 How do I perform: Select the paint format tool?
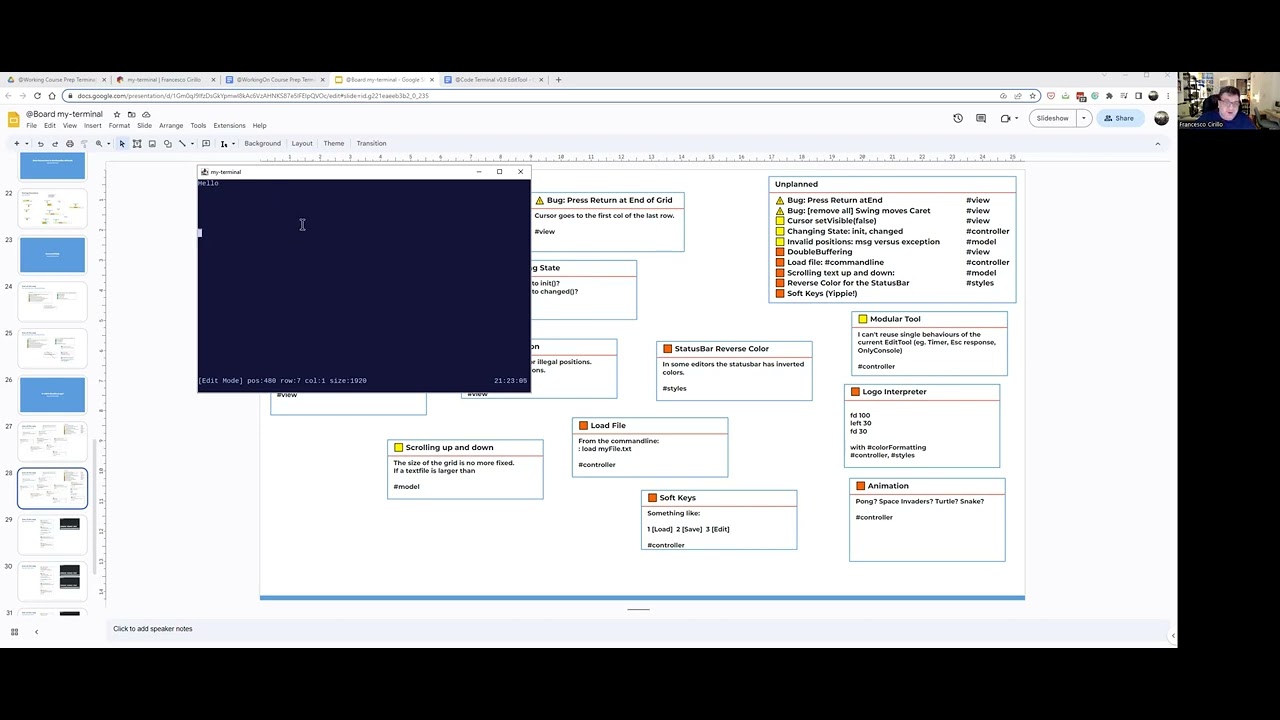[84, 143]
